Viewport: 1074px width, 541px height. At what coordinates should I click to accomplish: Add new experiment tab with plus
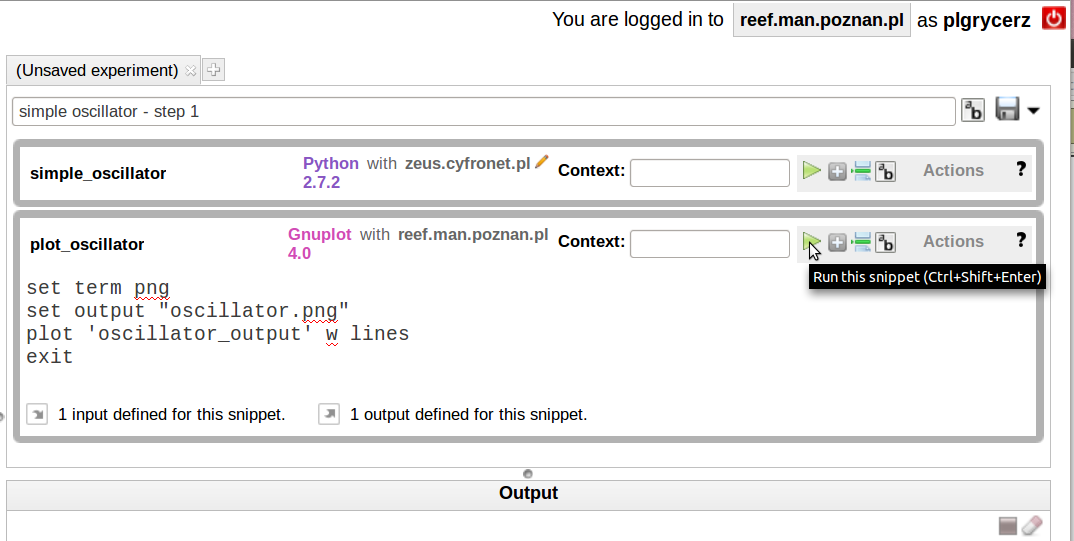click(x=214, y=70)
